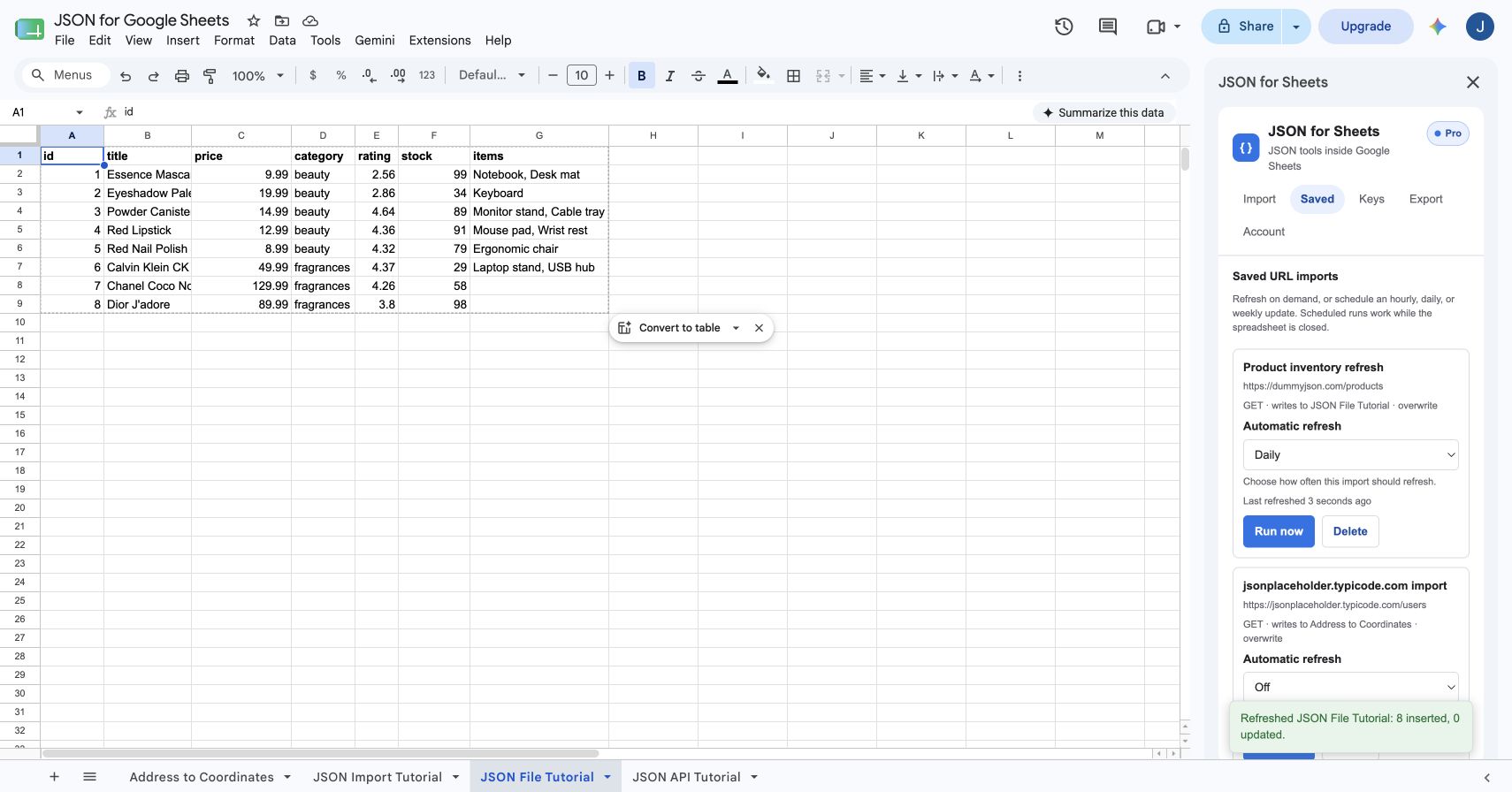Image resolution: width=1512 pixels, height=792 pixels.
Task: Open the more toolbar options menu
Action: [1019, 76]
